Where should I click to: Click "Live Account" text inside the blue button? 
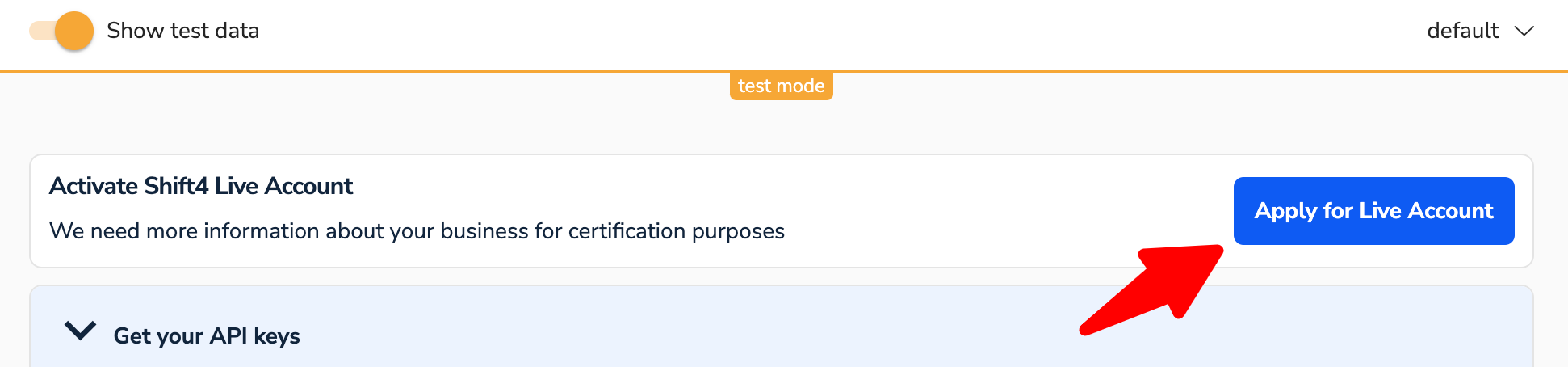[x=1426, y=211]
